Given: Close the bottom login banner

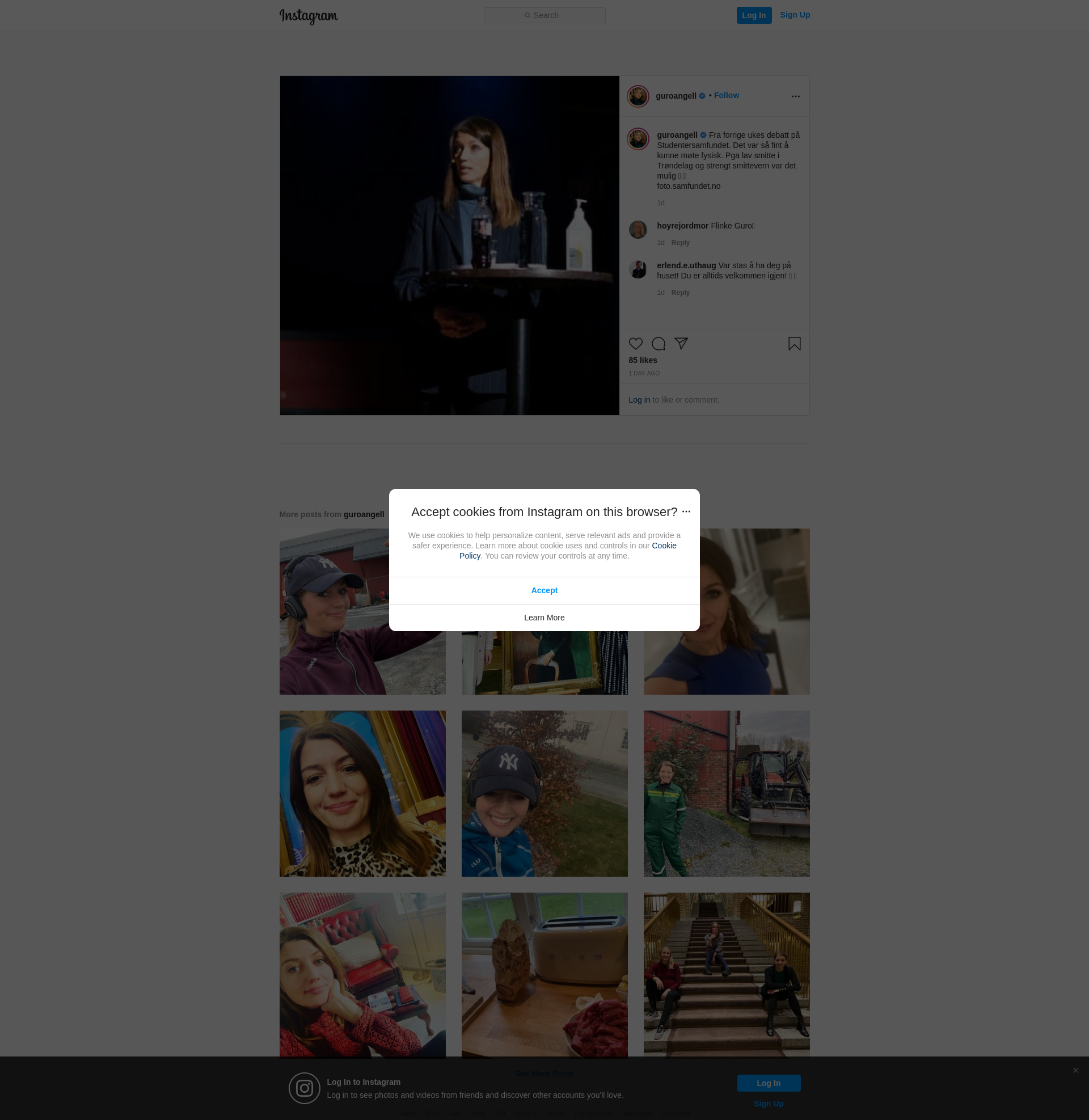Looking at the screenshot, I should (x=1075, y=1070).
